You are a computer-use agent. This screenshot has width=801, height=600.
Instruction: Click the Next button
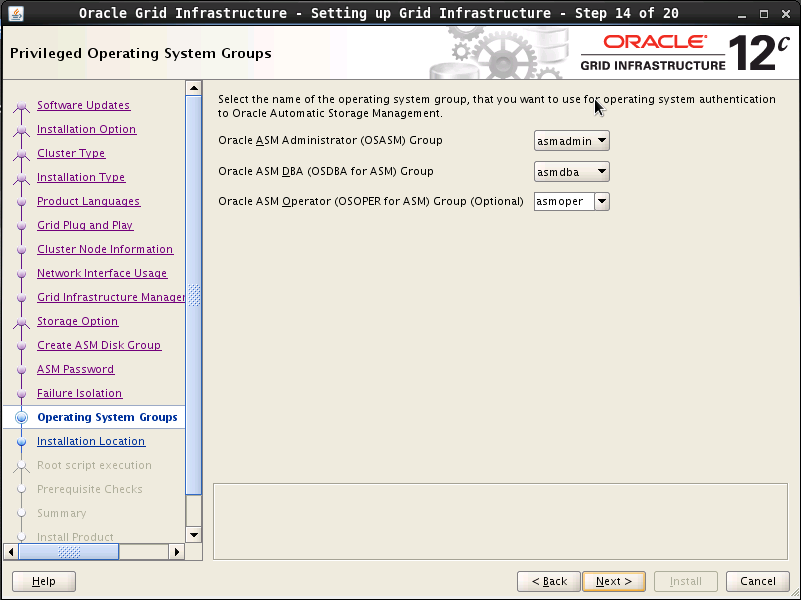click(613, 581)
